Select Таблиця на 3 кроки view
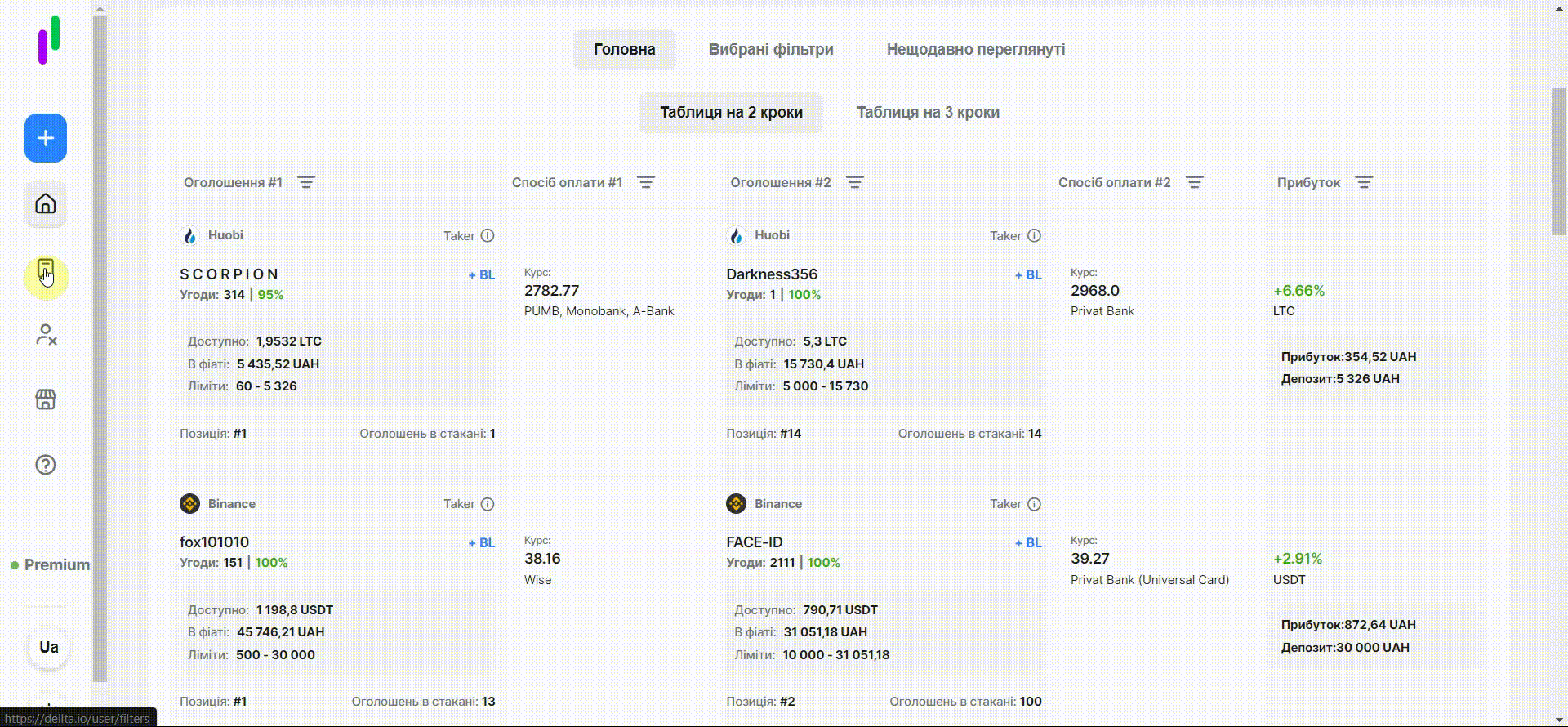 (928, 113)
